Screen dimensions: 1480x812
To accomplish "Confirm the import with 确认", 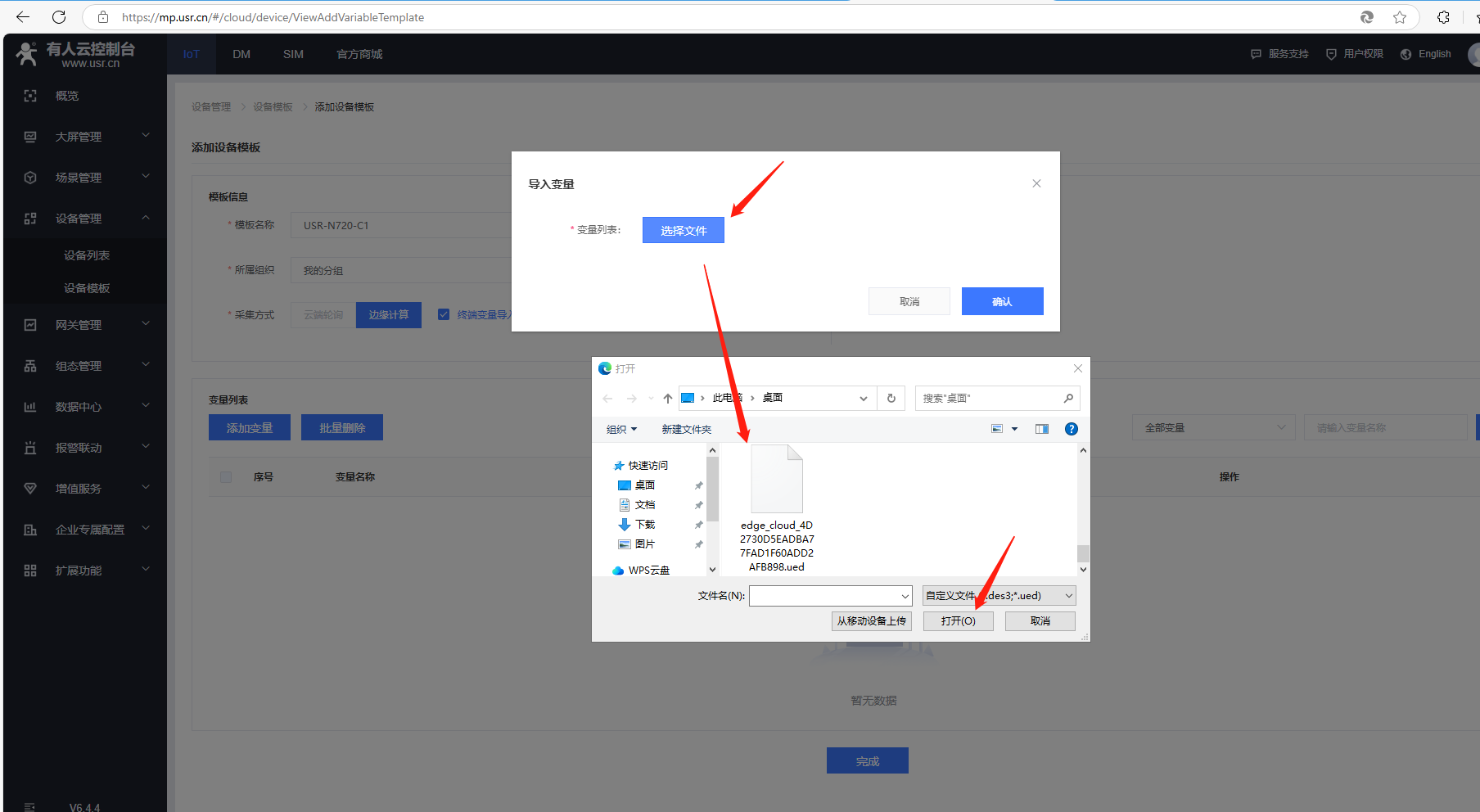I will pyautogui.click(x=1003, y=301).
